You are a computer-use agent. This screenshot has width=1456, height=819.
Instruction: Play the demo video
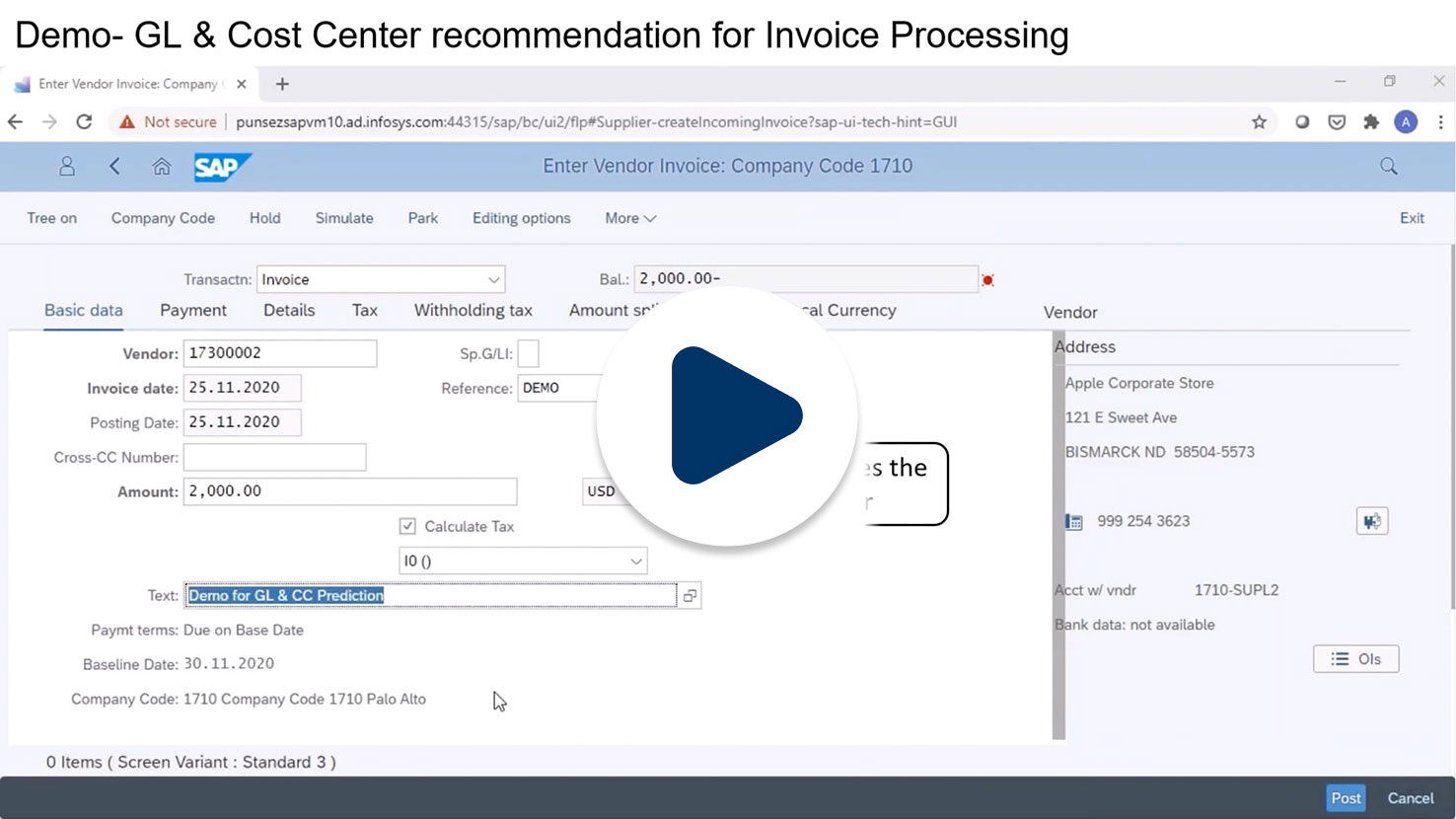727,415
